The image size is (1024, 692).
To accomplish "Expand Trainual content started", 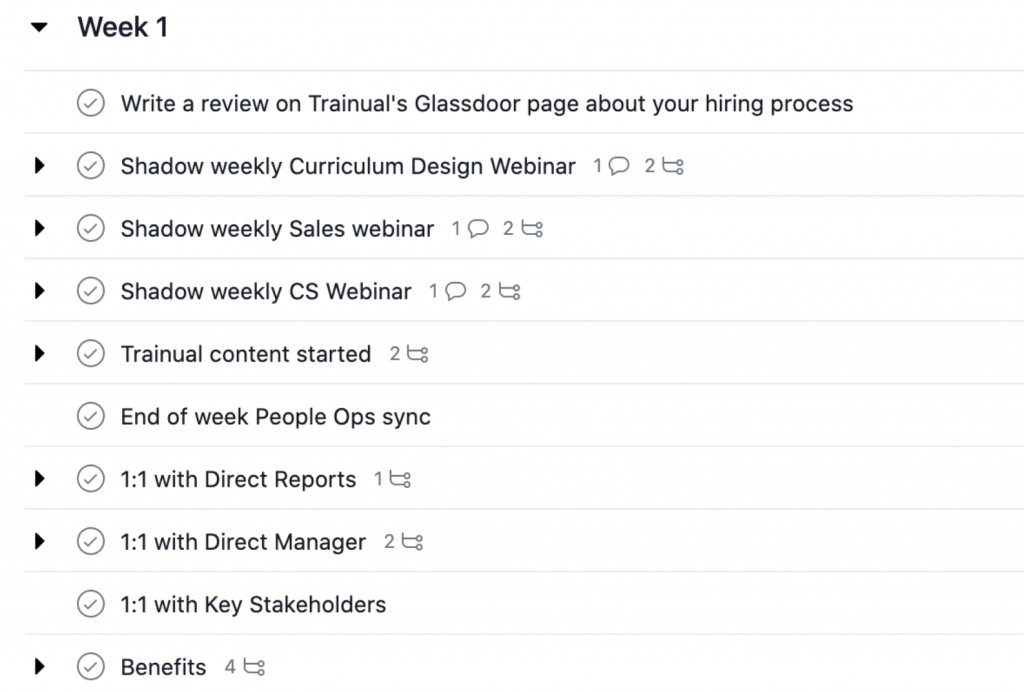I will [x=38, y=353].
